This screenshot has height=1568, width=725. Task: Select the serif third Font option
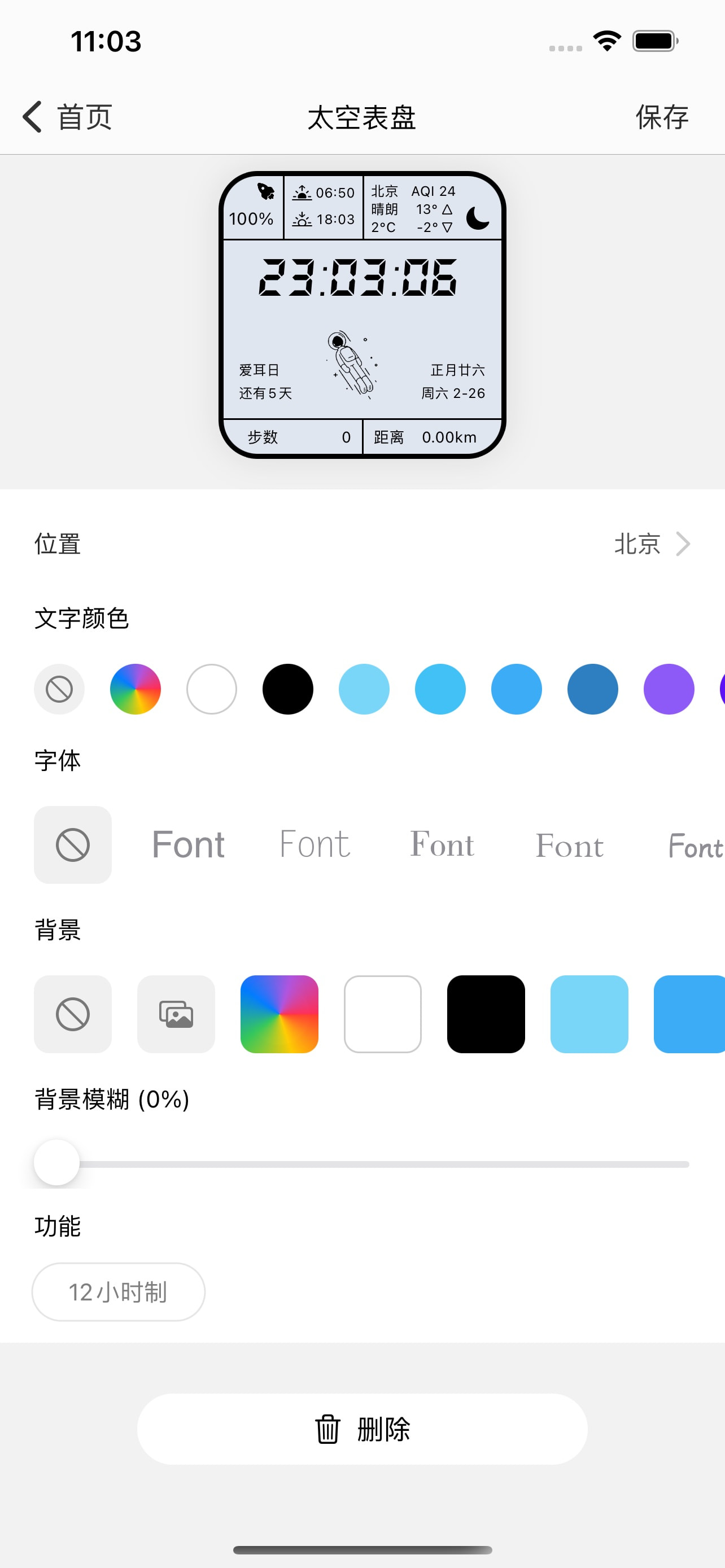tap(442, 845)
